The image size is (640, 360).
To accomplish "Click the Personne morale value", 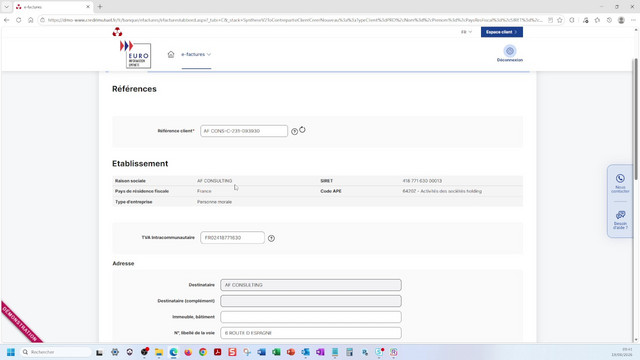I will [x=214, y=202].
